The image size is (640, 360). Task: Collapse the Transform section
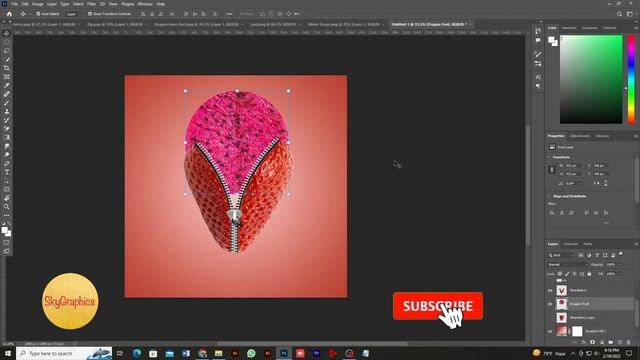point(549,157)
